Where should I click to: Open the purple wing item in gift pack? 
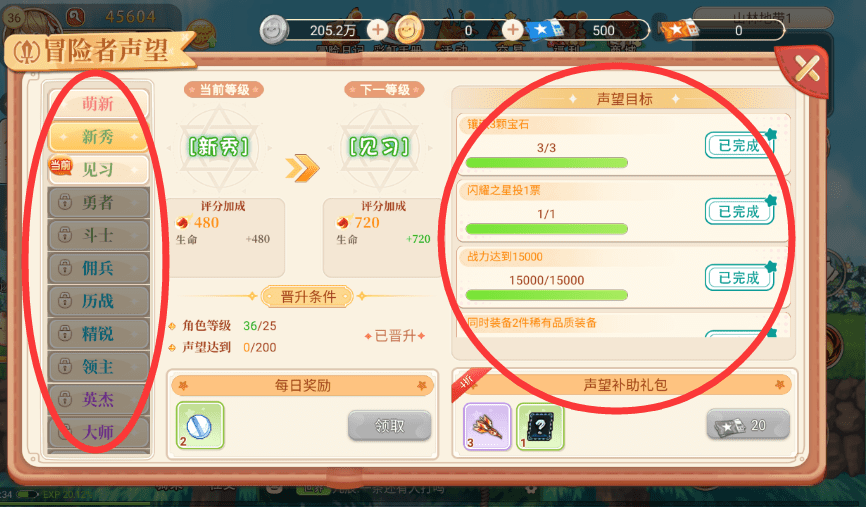pos(487,426)
